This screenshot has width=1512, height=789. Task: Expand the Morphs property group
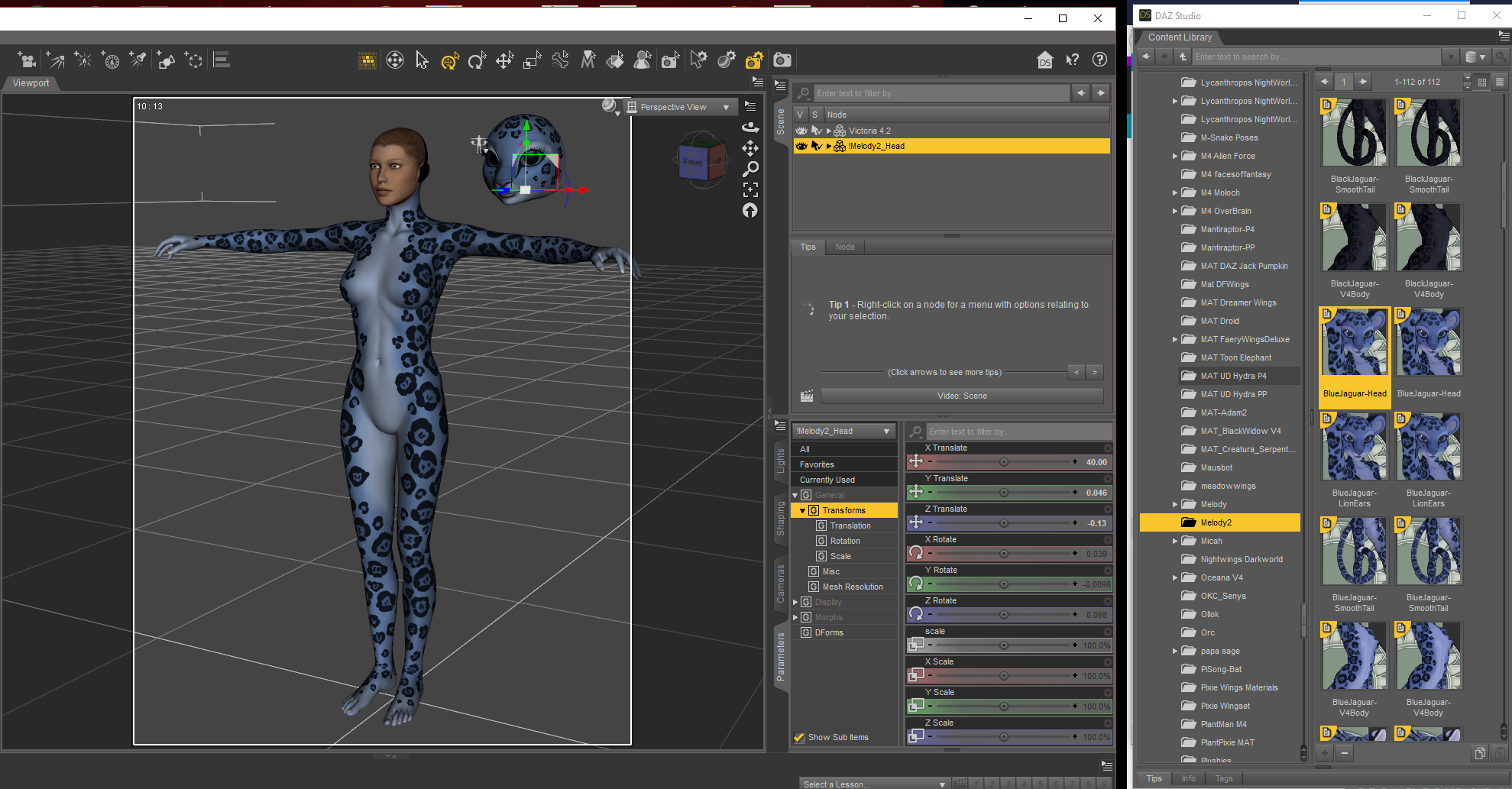[x=795, y=617]
